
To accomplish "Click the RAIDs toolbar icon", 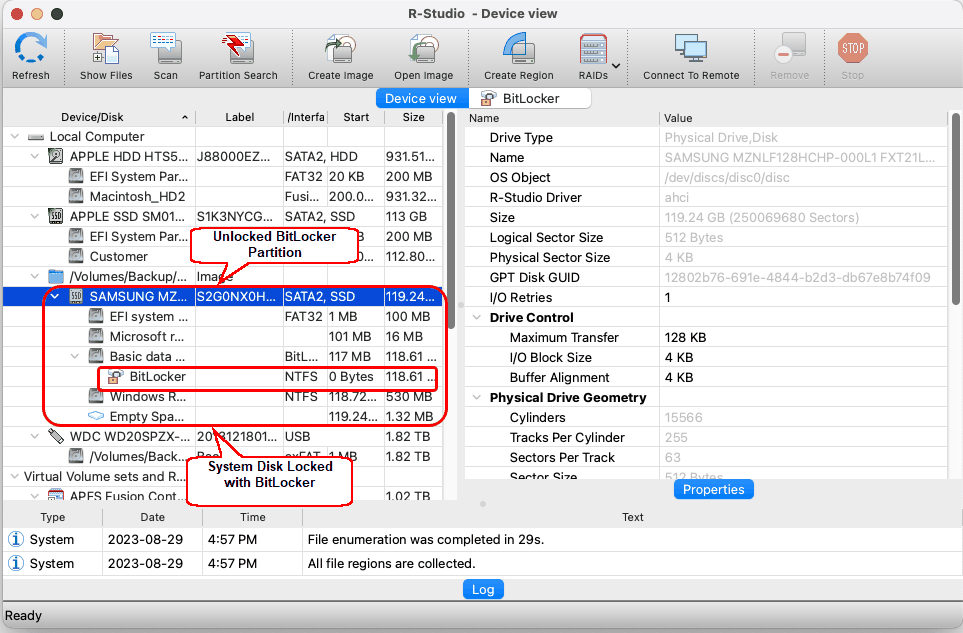I will [593, 49].
